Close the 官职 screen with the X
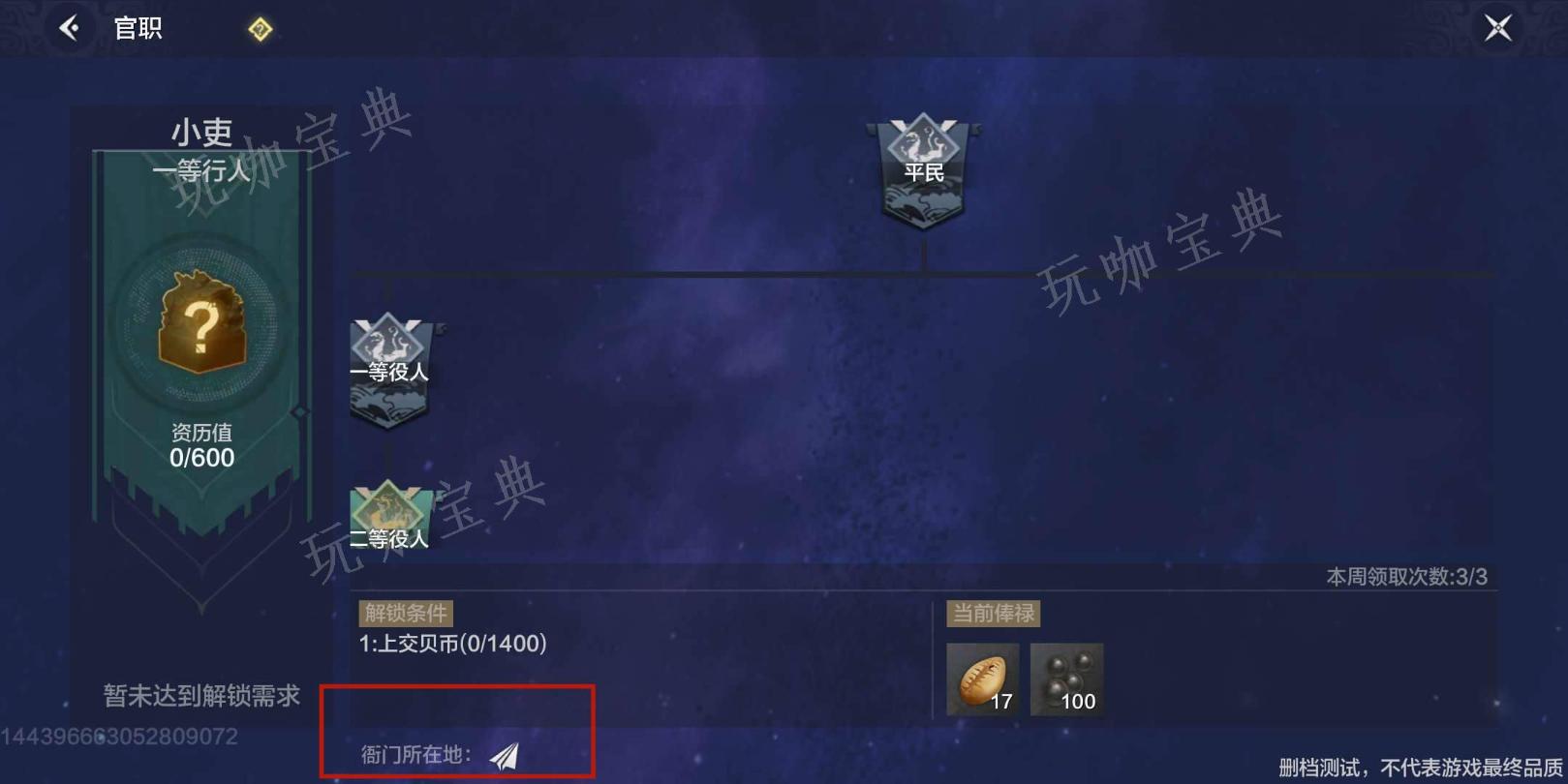The height and width of the screenshot is (784, 1568). tap(1497, 28)
